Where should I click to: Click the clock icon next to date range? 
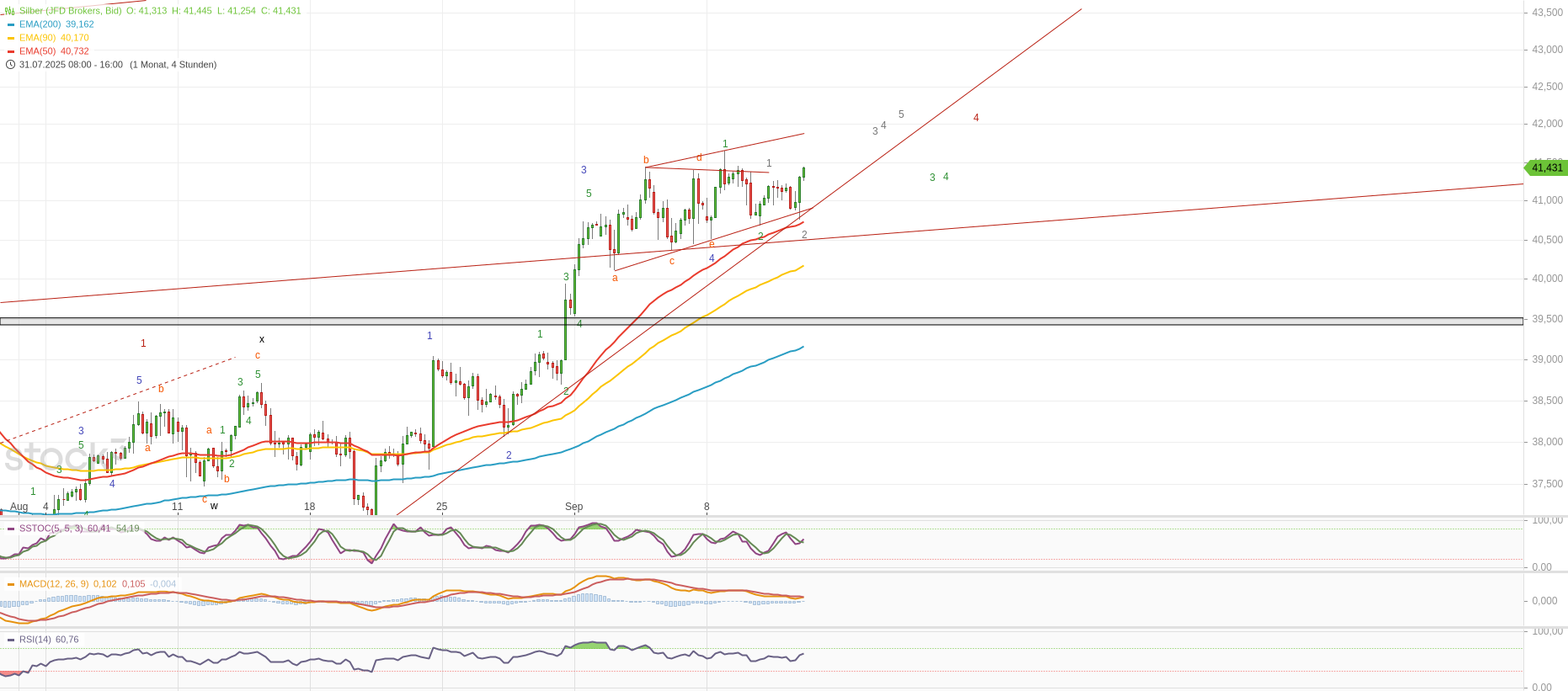tap(10, 65)
